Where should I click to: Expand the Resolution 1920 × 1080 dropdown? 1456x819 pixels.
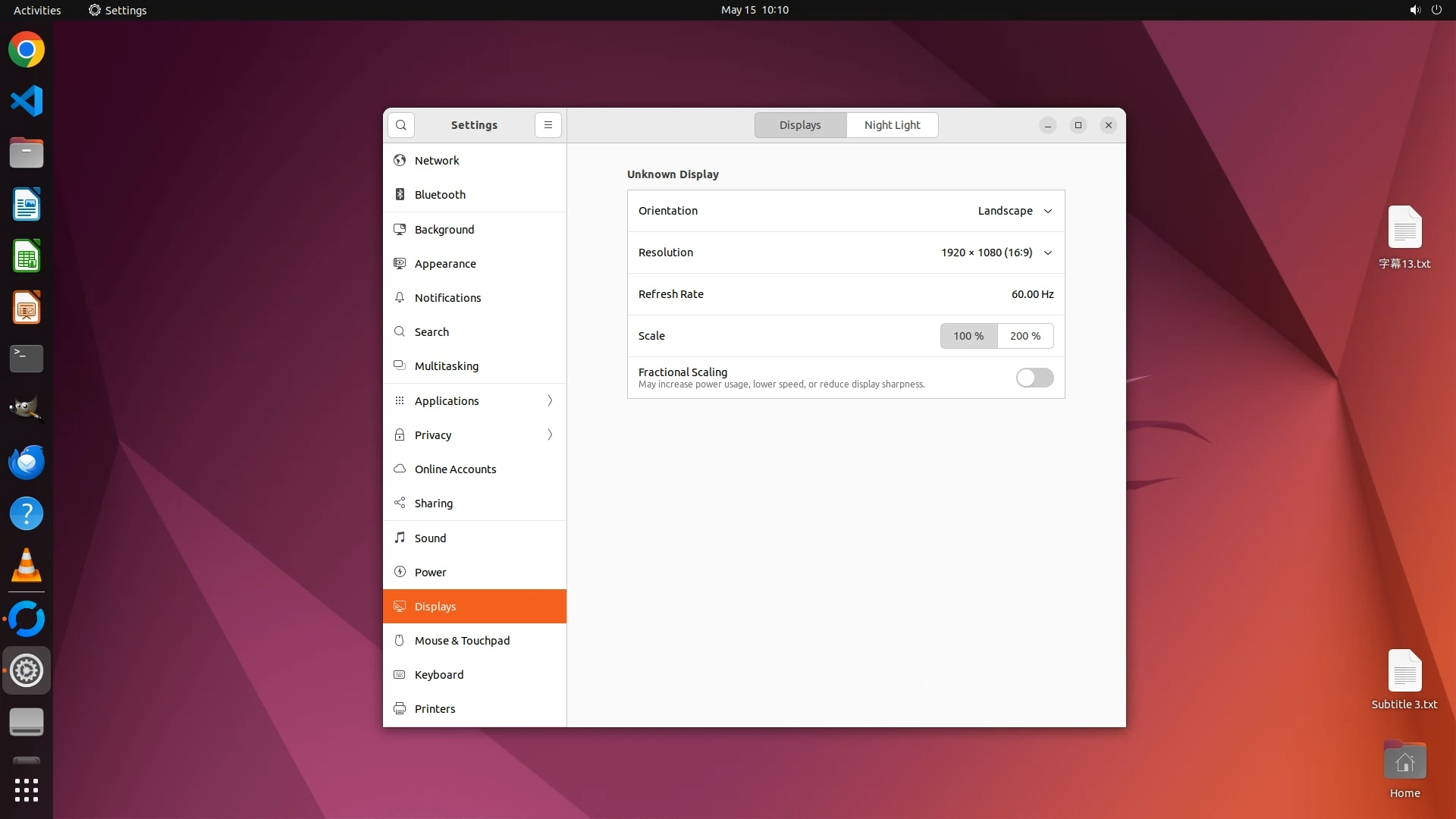(x=996, y=253)
